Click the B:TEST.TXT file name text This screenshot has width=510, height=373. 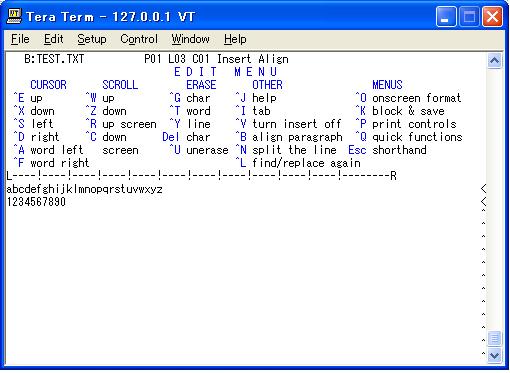point(54,59)
